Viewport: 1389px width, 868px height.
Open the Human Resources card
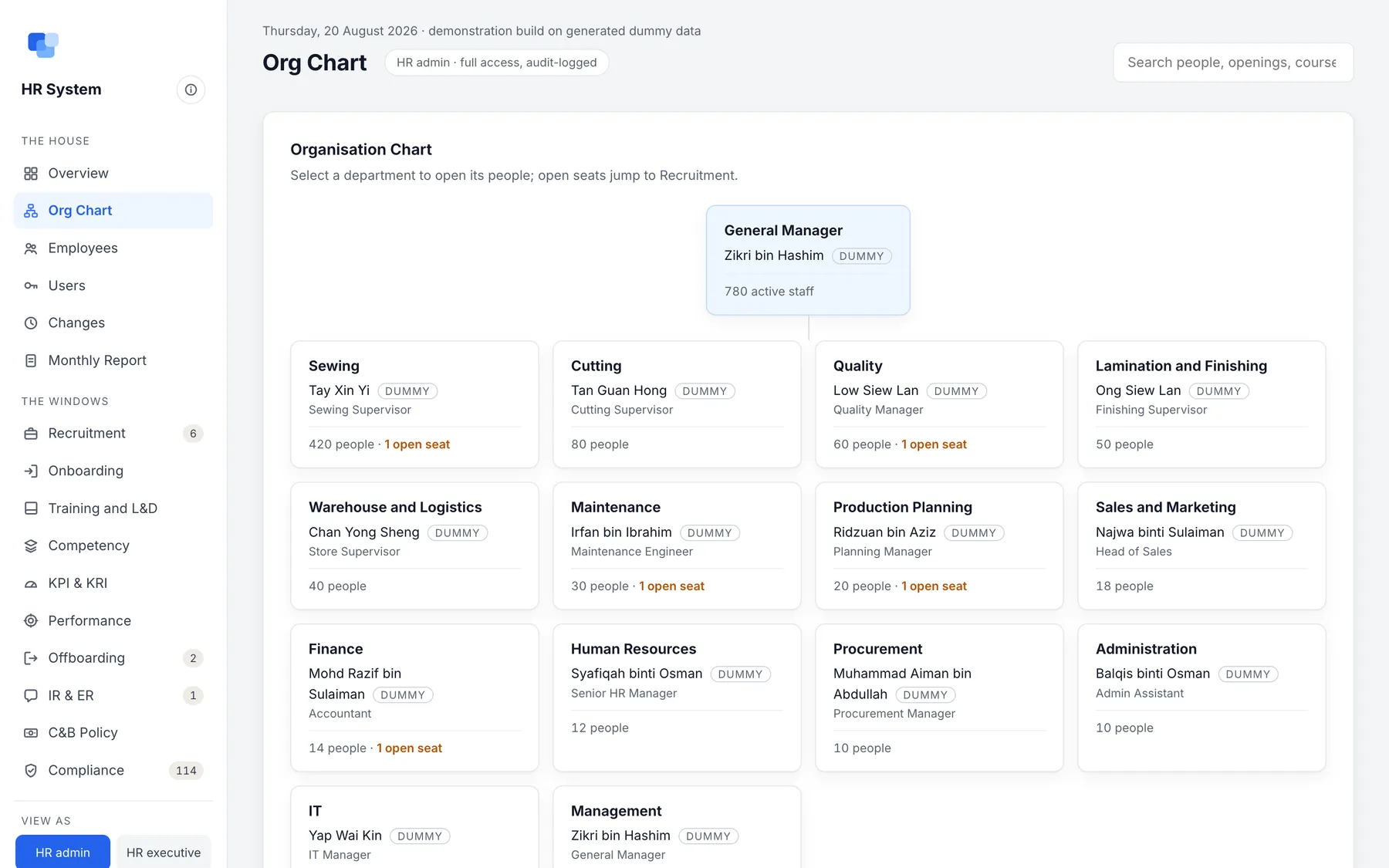pos(677,697)
